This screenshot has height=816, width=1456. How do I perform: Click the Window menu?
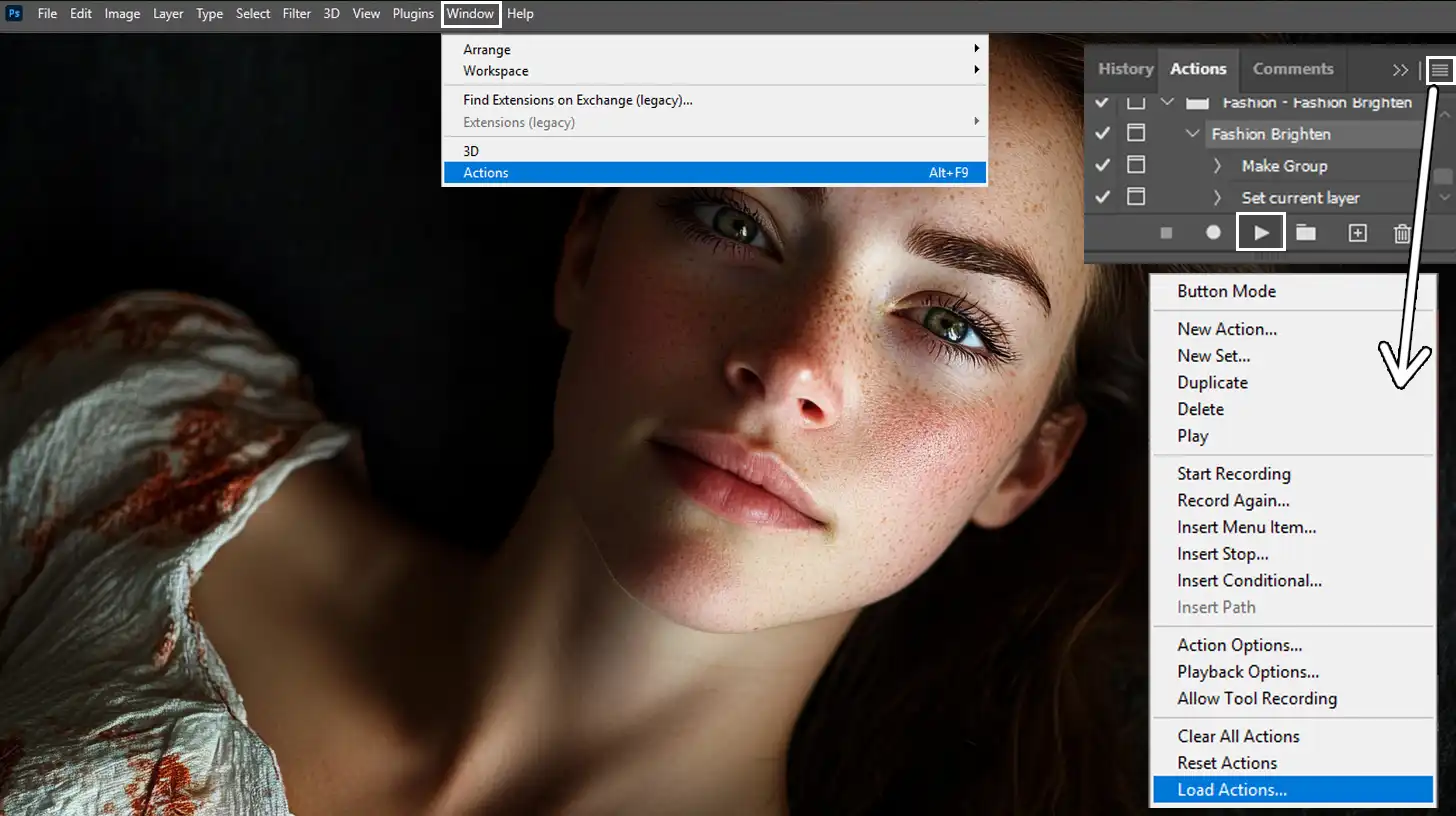click(471, 14)
